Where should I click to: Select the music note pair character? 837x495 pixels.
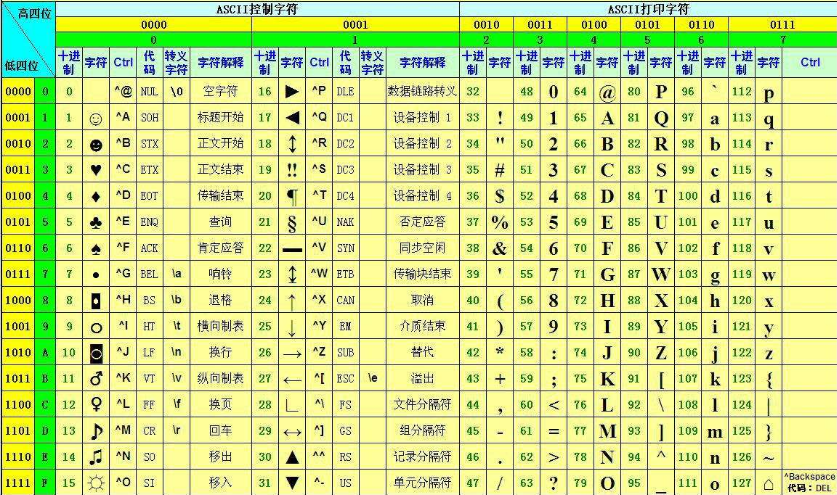click(x=96, y=457)
